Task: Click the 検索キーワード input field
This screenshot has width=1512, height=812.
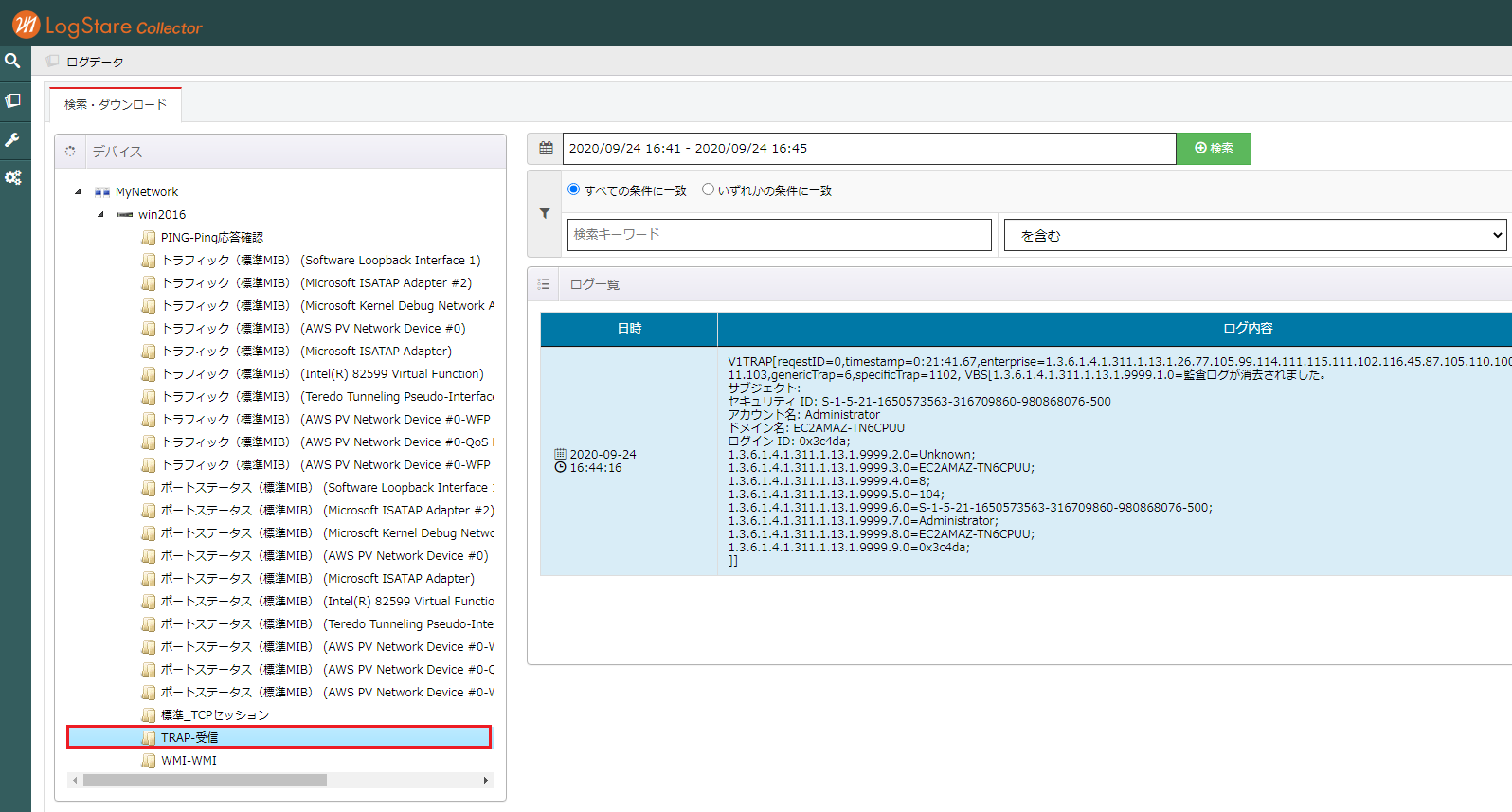Action: (780, 235)
